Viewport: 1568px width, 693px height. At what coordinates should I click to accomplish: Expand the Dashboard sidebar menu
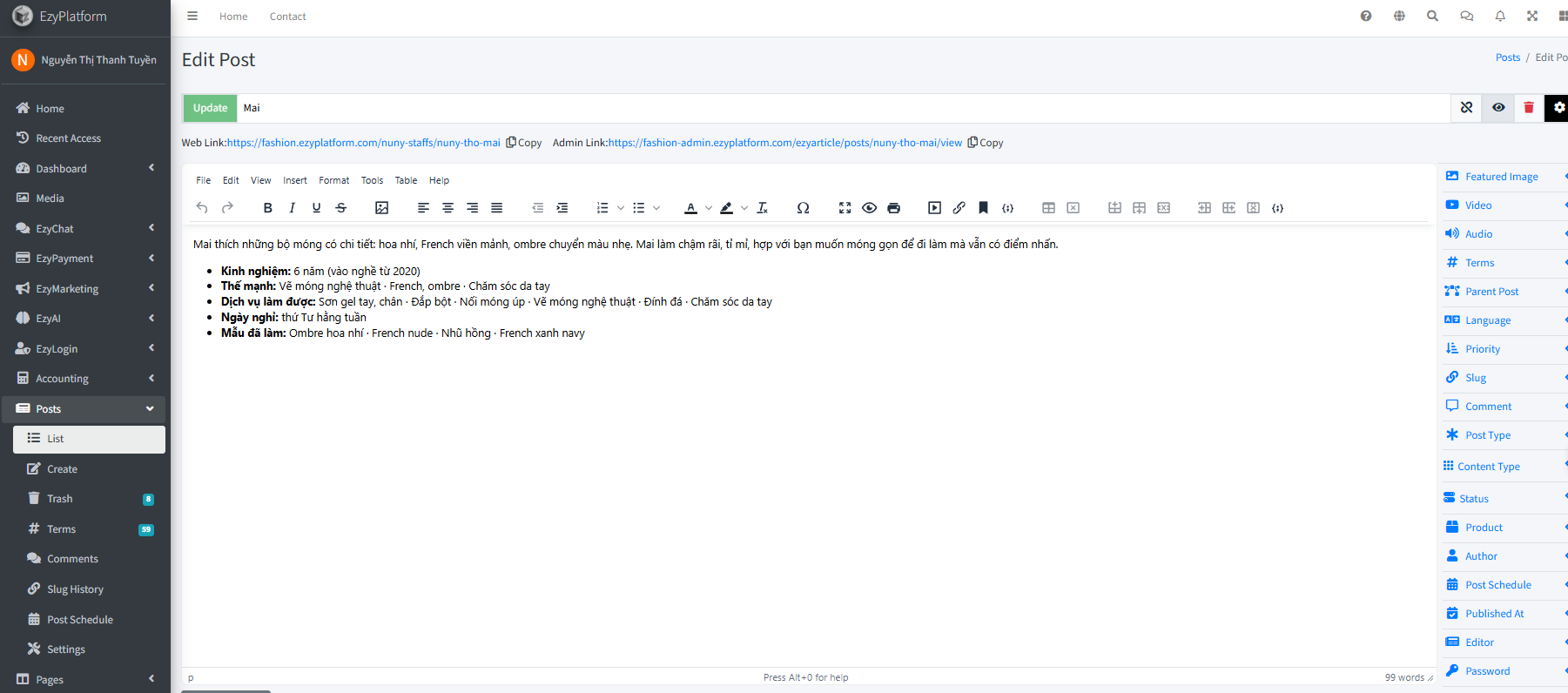click(84, 168)
